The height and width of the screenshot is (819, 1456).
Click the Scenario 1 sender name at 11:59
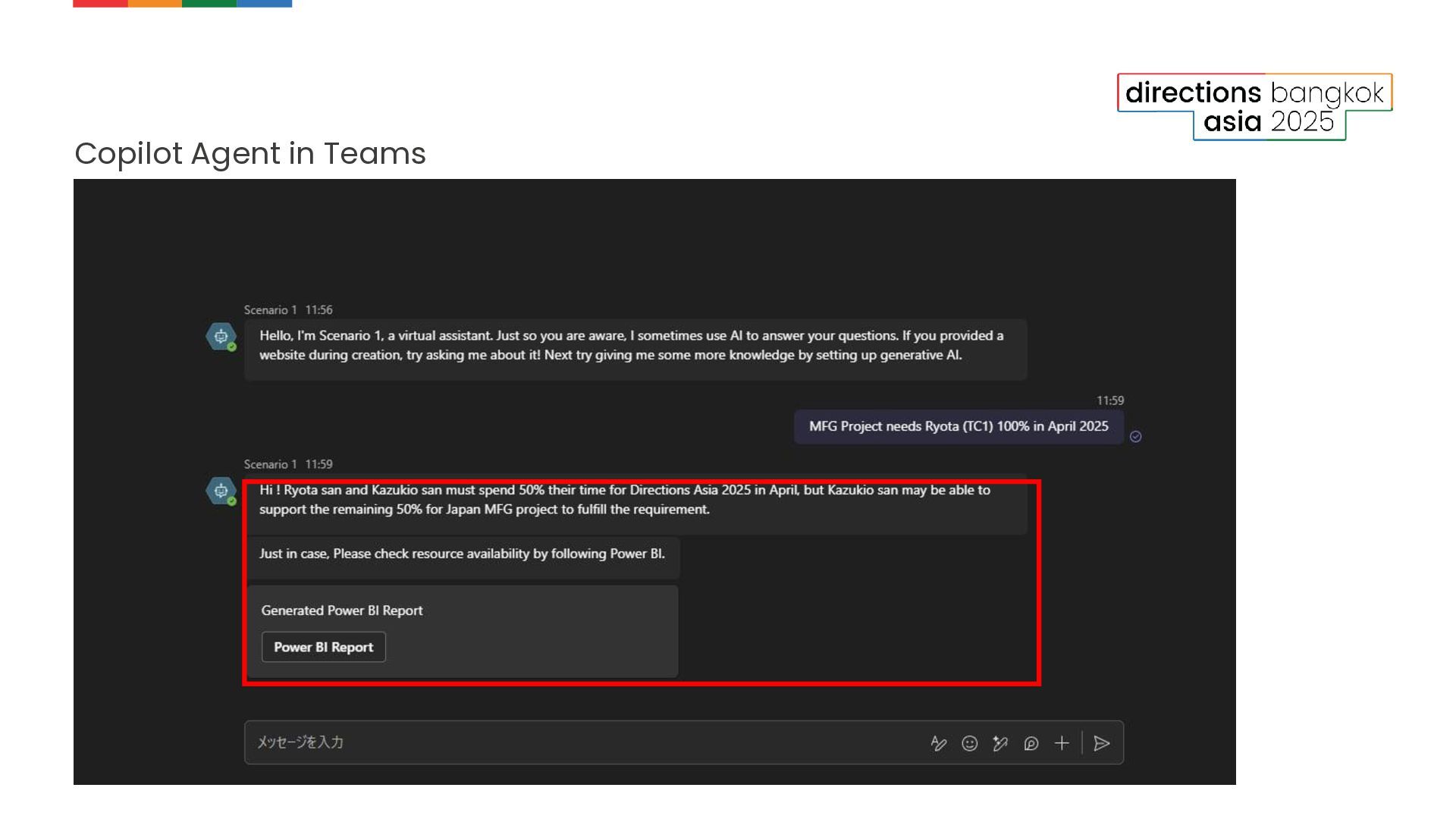[x=270, y=464]
